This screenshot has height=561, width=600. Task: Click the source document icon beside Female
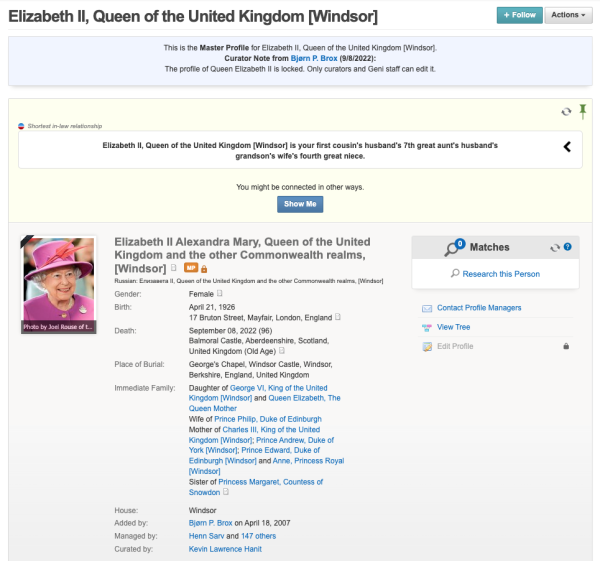(219, 294)
